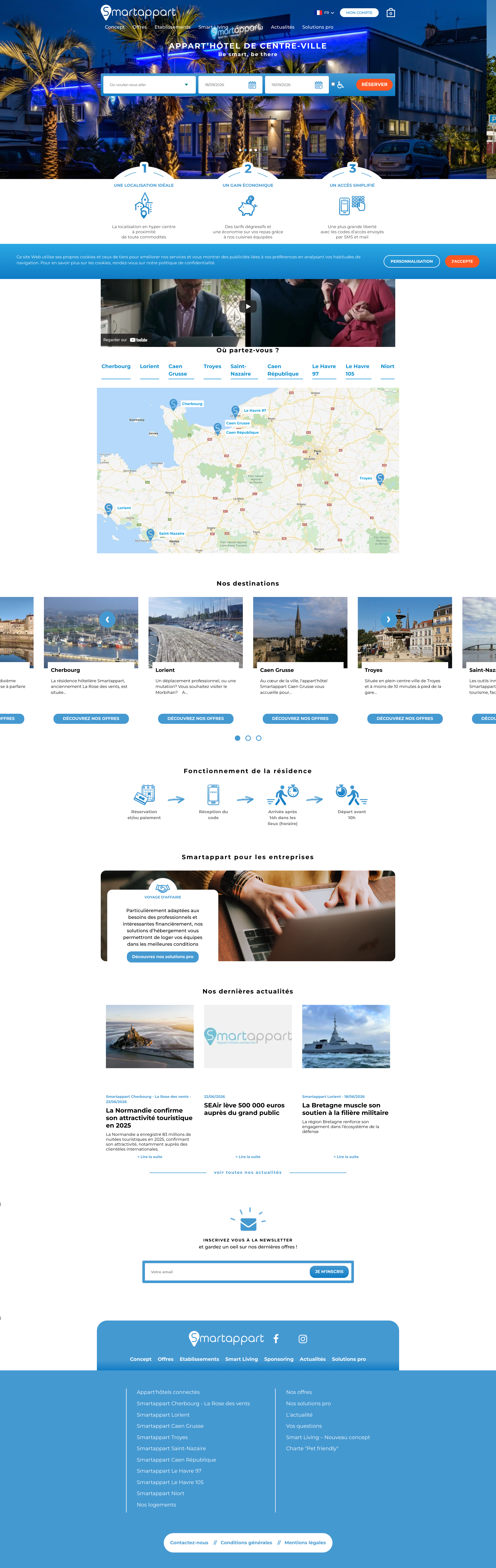Click the wheelchair accessibility icon
Viewport: 496px width, 1568px height.
tap(341, 85)
